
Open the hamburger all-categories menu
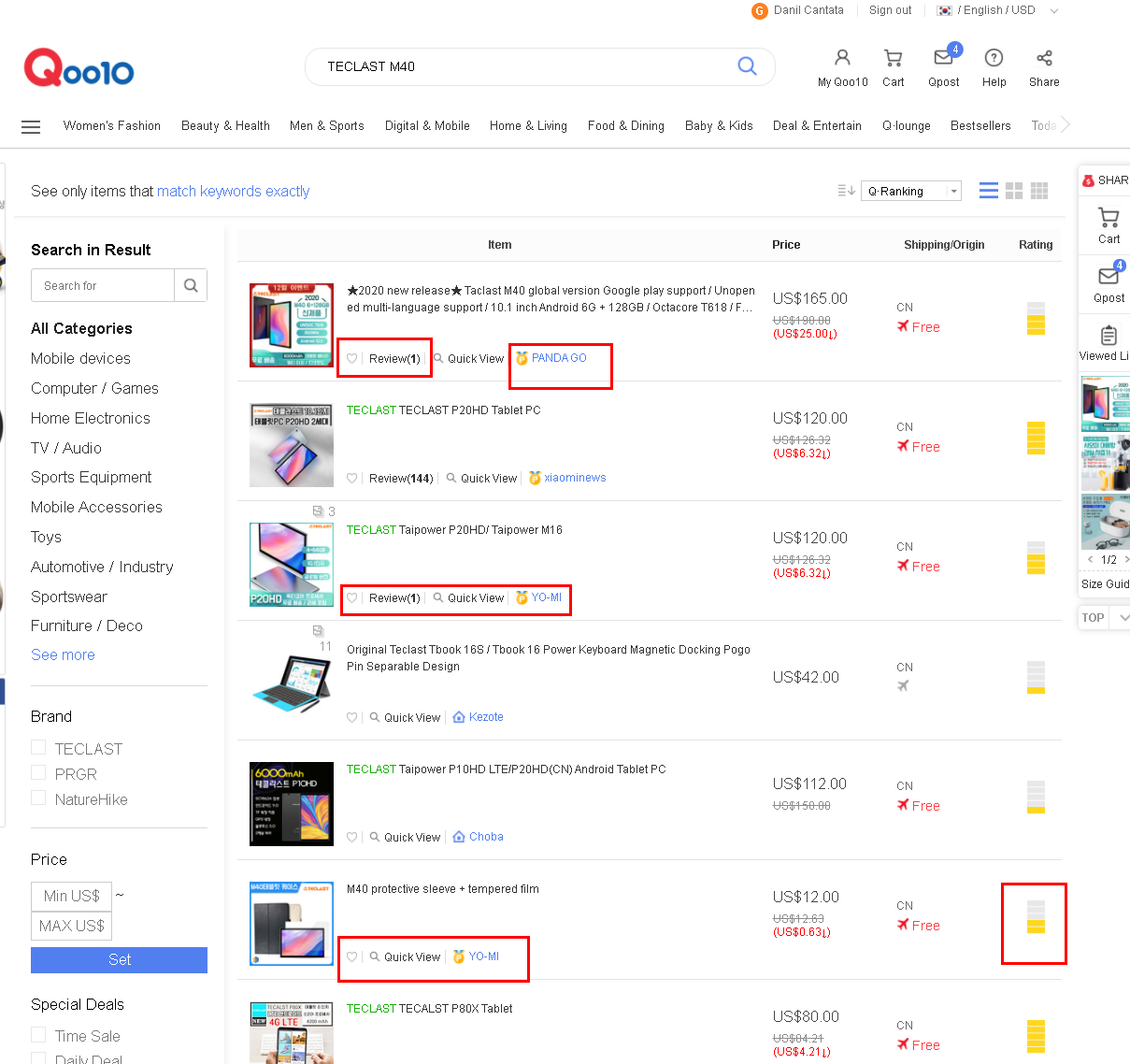pos(31,126)
